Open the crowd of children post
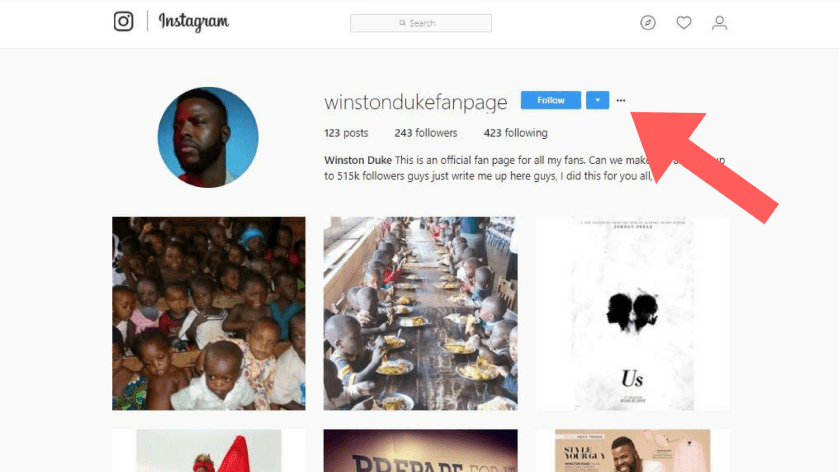839x472 pixels. click(x=209, y=313)
